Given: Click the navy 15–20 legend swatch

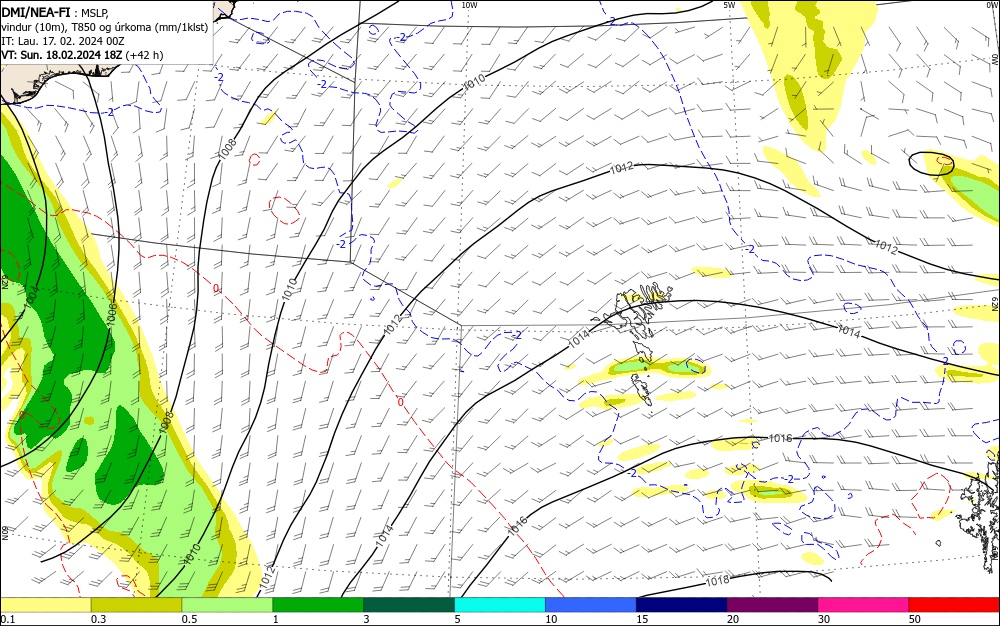Looking at the screenshot, I should [682, 605].
